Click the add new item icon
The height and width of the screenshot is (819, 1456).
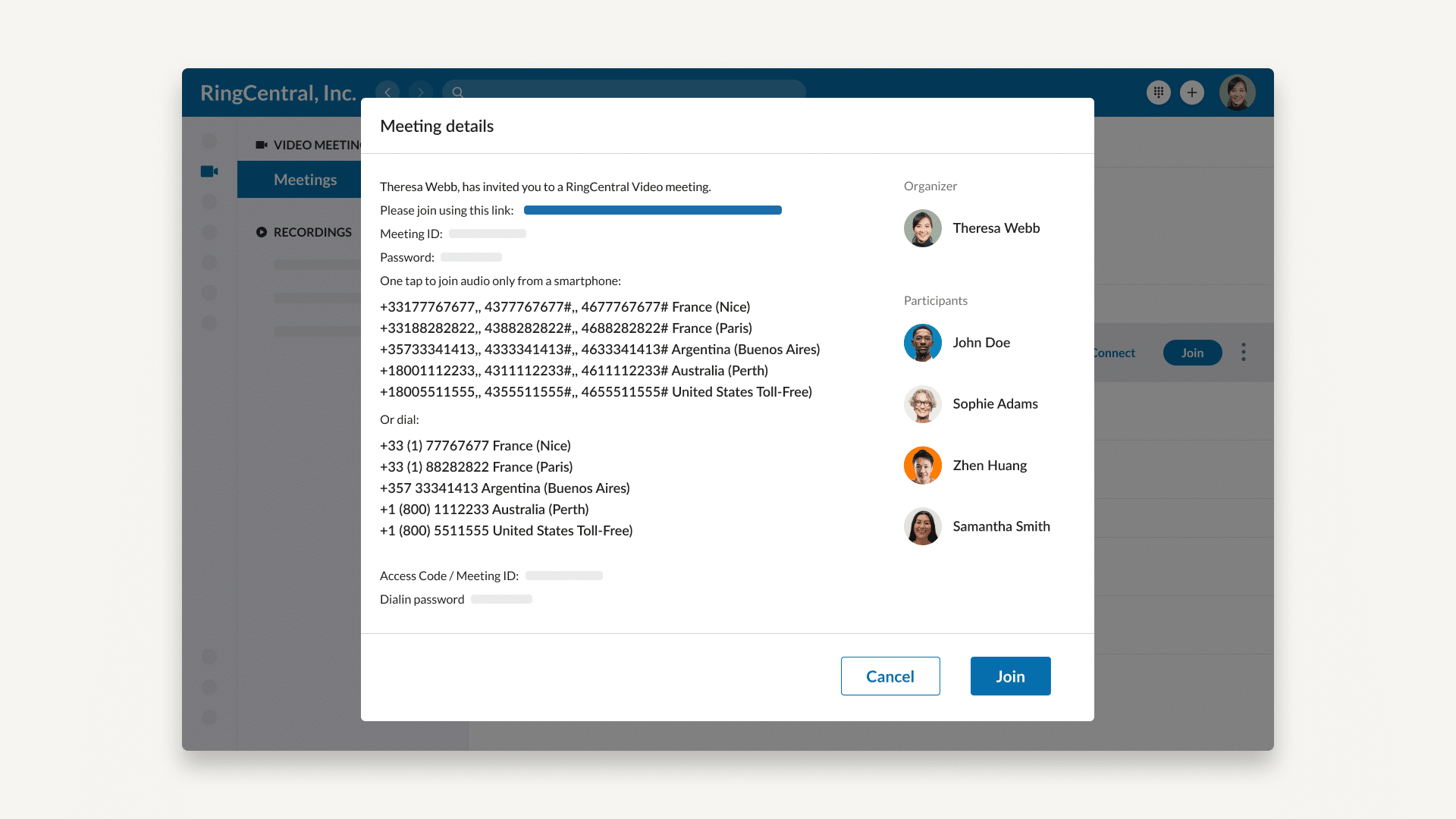(x=1191, y=92)
